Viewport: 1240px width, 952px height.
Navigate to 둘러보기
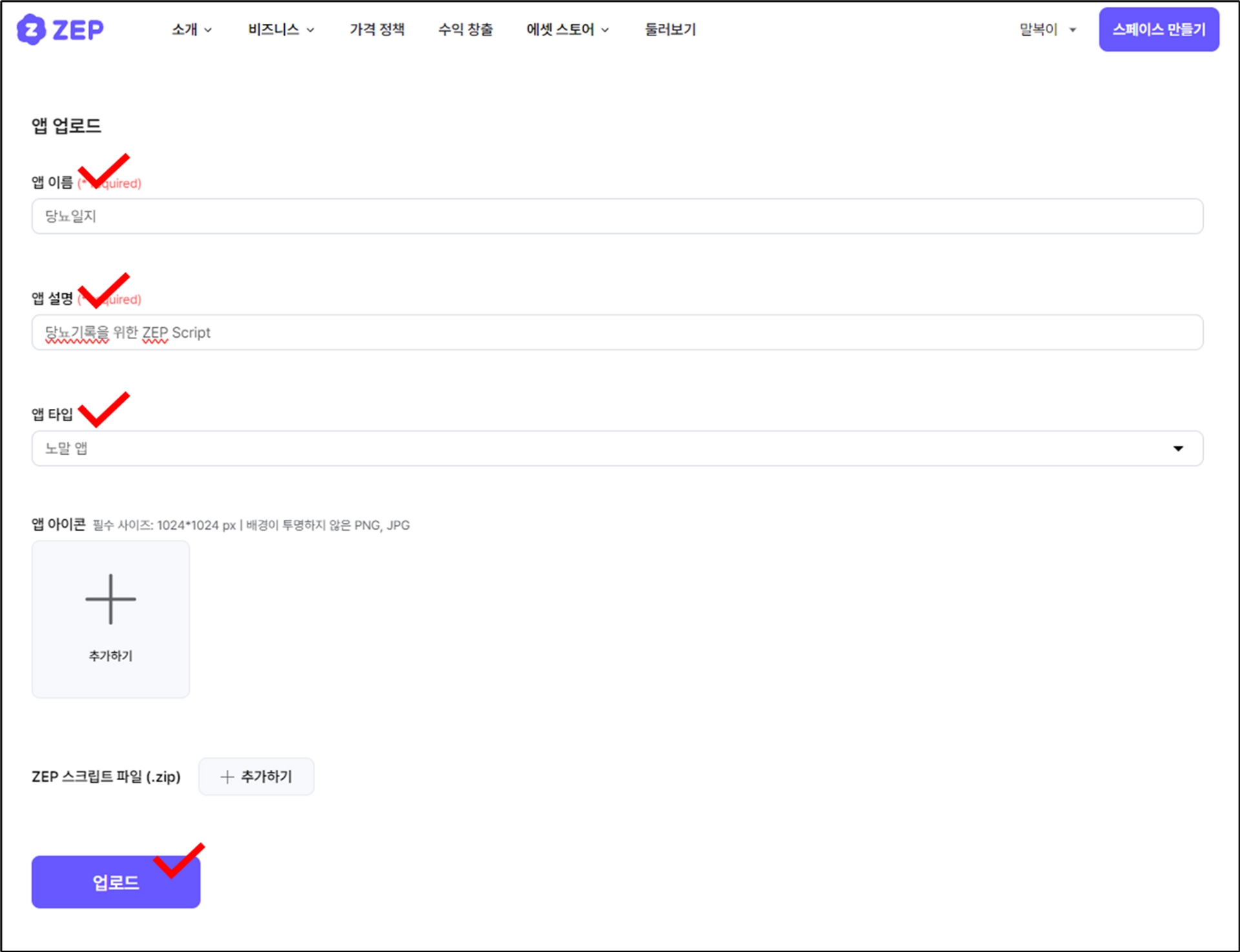coord(670,30)
